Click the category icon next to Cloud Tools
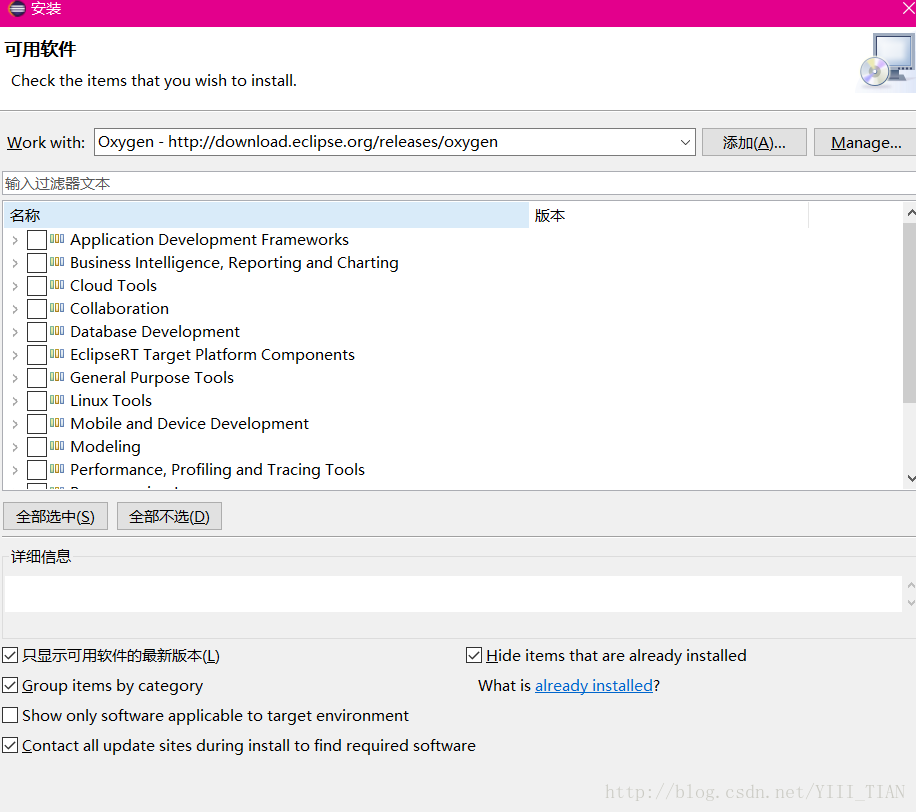This screenshot has height=812, width=916. coord(57,285)
